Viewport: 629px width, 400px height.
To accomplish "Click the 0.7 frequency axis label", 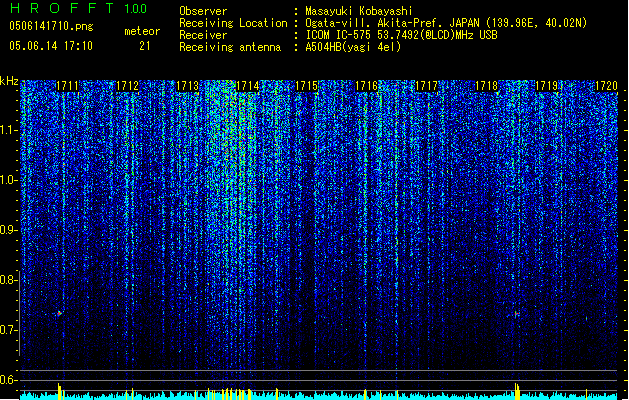I will [x=8, y=330].
